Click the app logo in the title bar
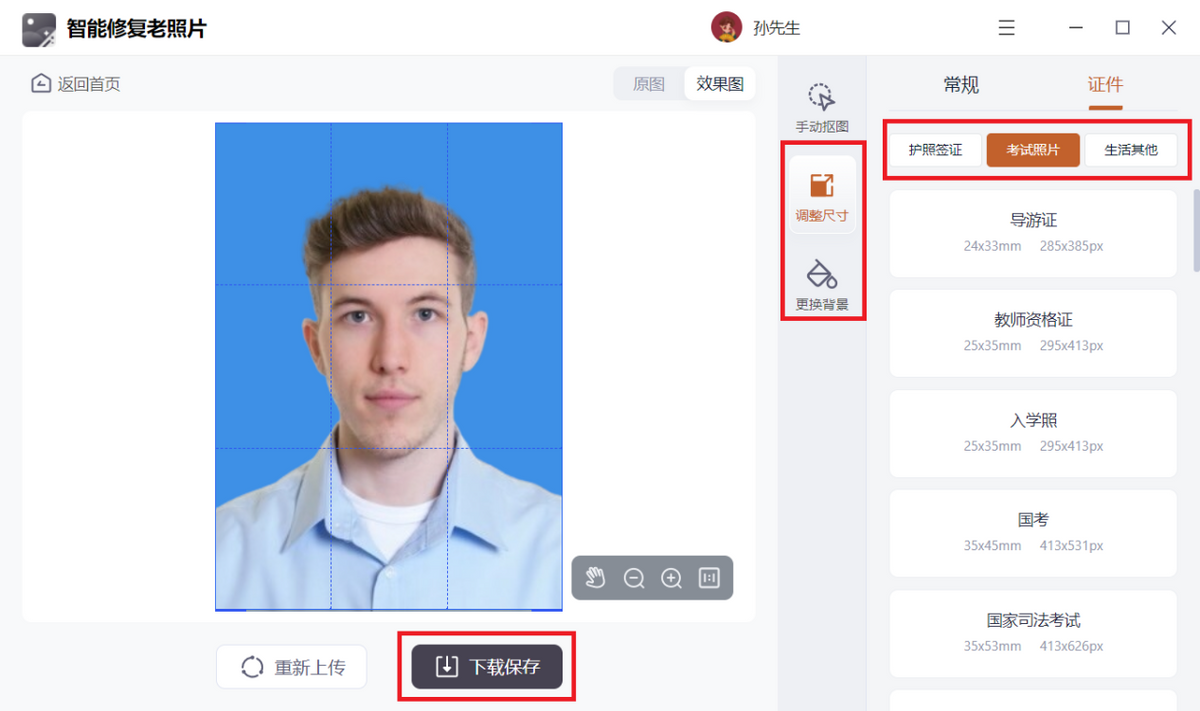The width and height of the screenshot is (1200, 711). (x=38, y=27)
